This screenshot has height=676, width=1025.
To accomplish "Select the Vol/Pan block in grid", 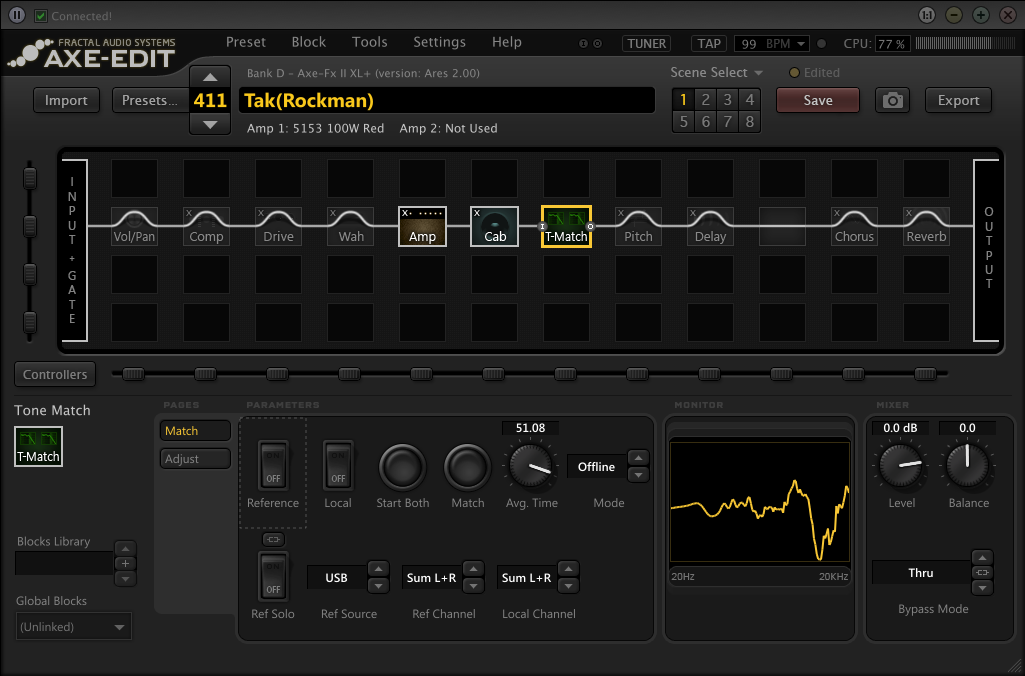I will click(x=134, y=226).
